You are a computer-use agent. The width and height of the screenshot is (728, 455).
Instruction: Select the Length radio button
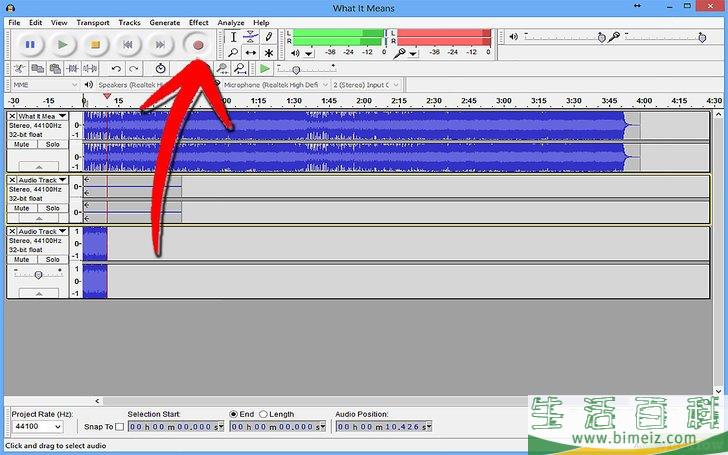263,414
